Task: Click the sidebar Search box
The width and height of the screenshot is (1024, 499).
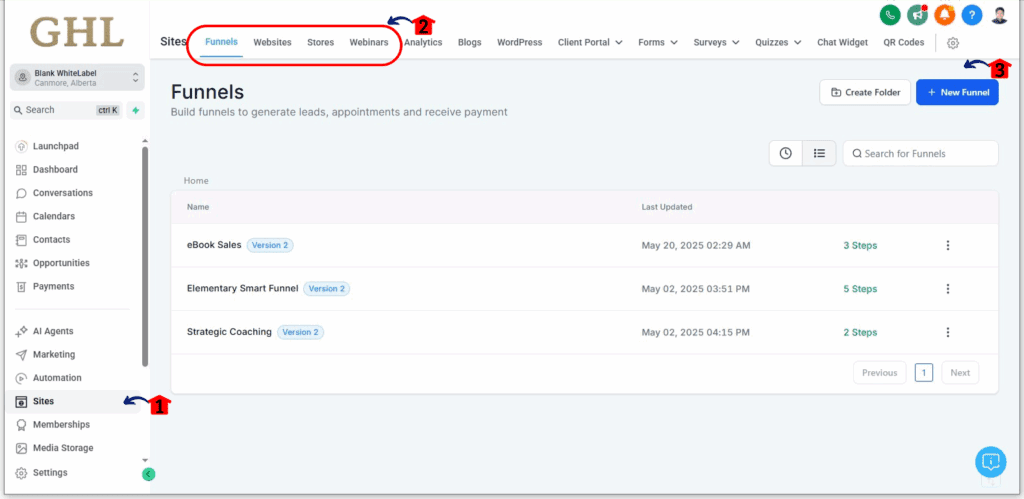Action: (65, 110)
